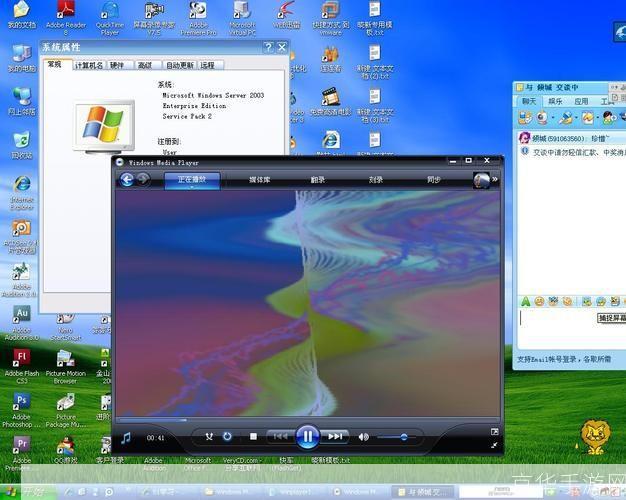Click the yellow lion desktop mascot

595,437
